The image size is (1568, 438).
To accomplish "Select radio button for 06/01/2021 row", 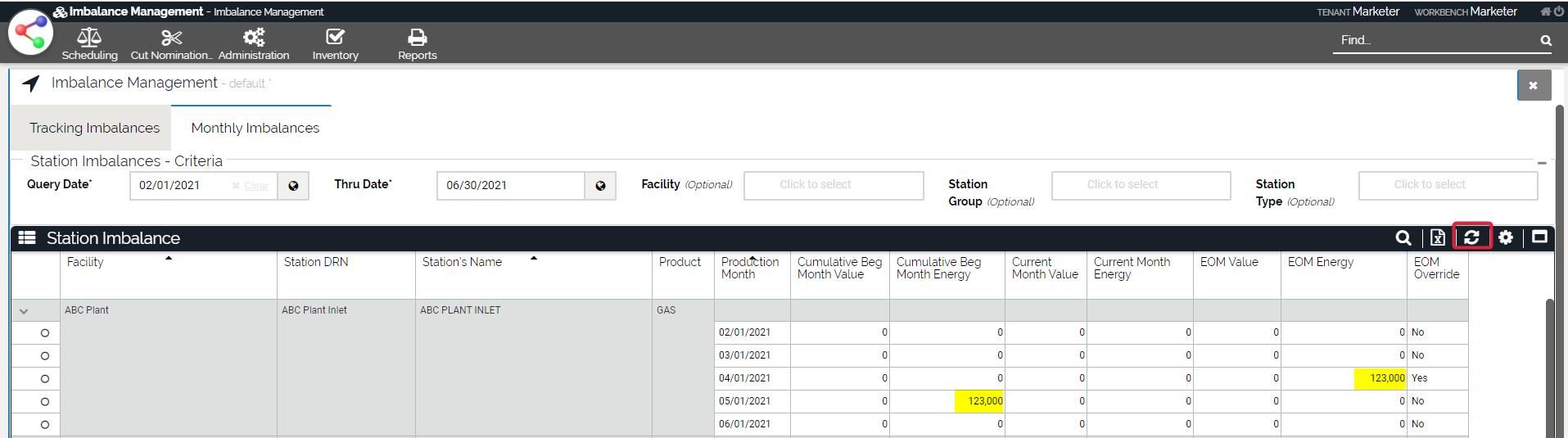I will pyautogui.click(x=45, y=425).
